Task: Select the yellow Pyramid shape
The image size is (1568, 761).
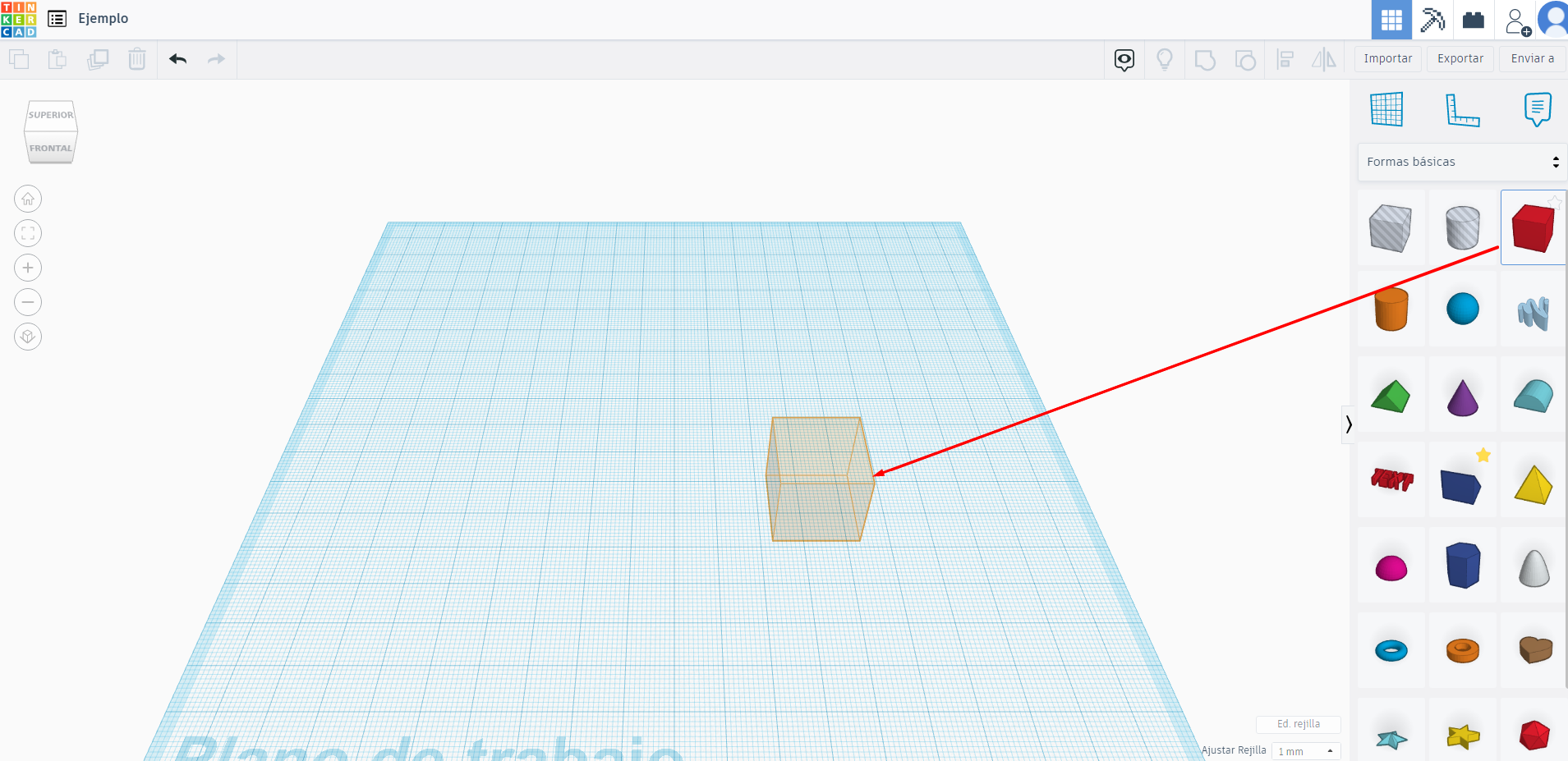Action: pyautogui.click(x=1534, y=484)
